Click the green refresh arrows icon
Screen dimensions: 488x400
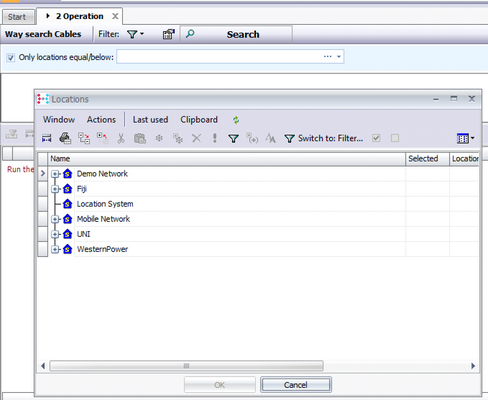pyautogui.click(x=236, y=120)
